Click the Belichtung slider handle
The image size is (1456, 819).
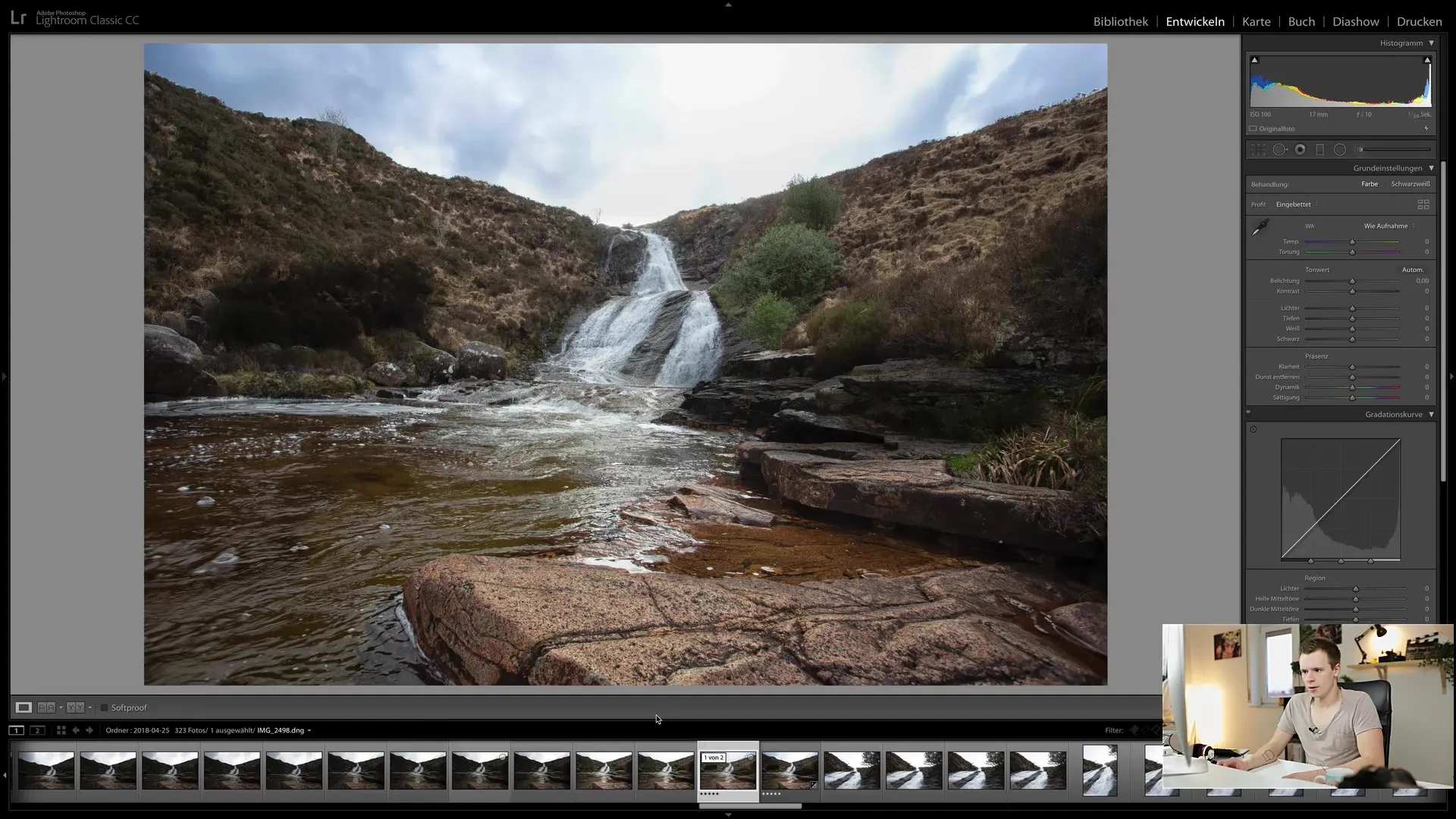coord(1352,281)
